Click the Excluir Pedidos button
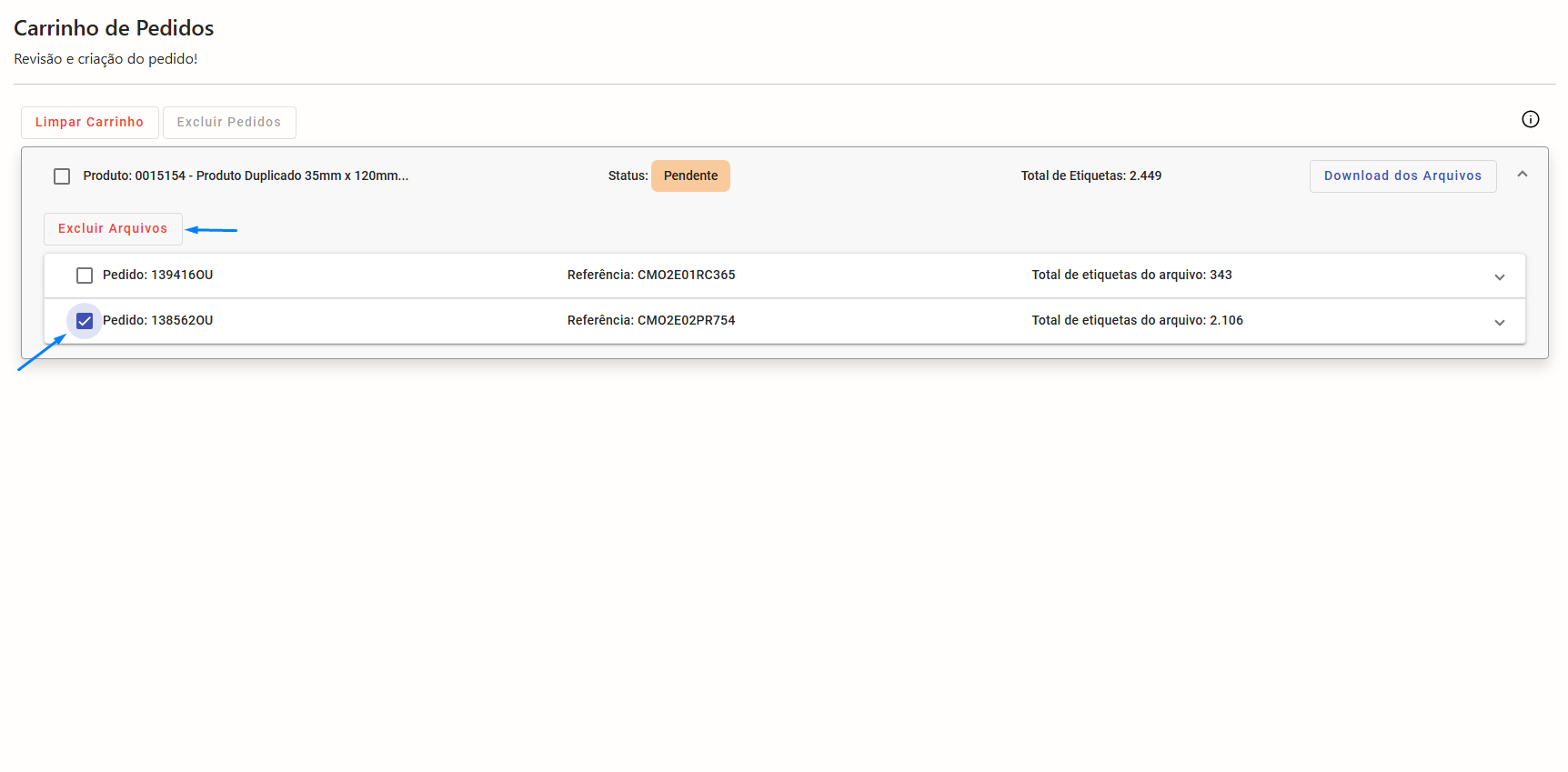The height and width of the screenshot is (772, 1568). [229, 123]
